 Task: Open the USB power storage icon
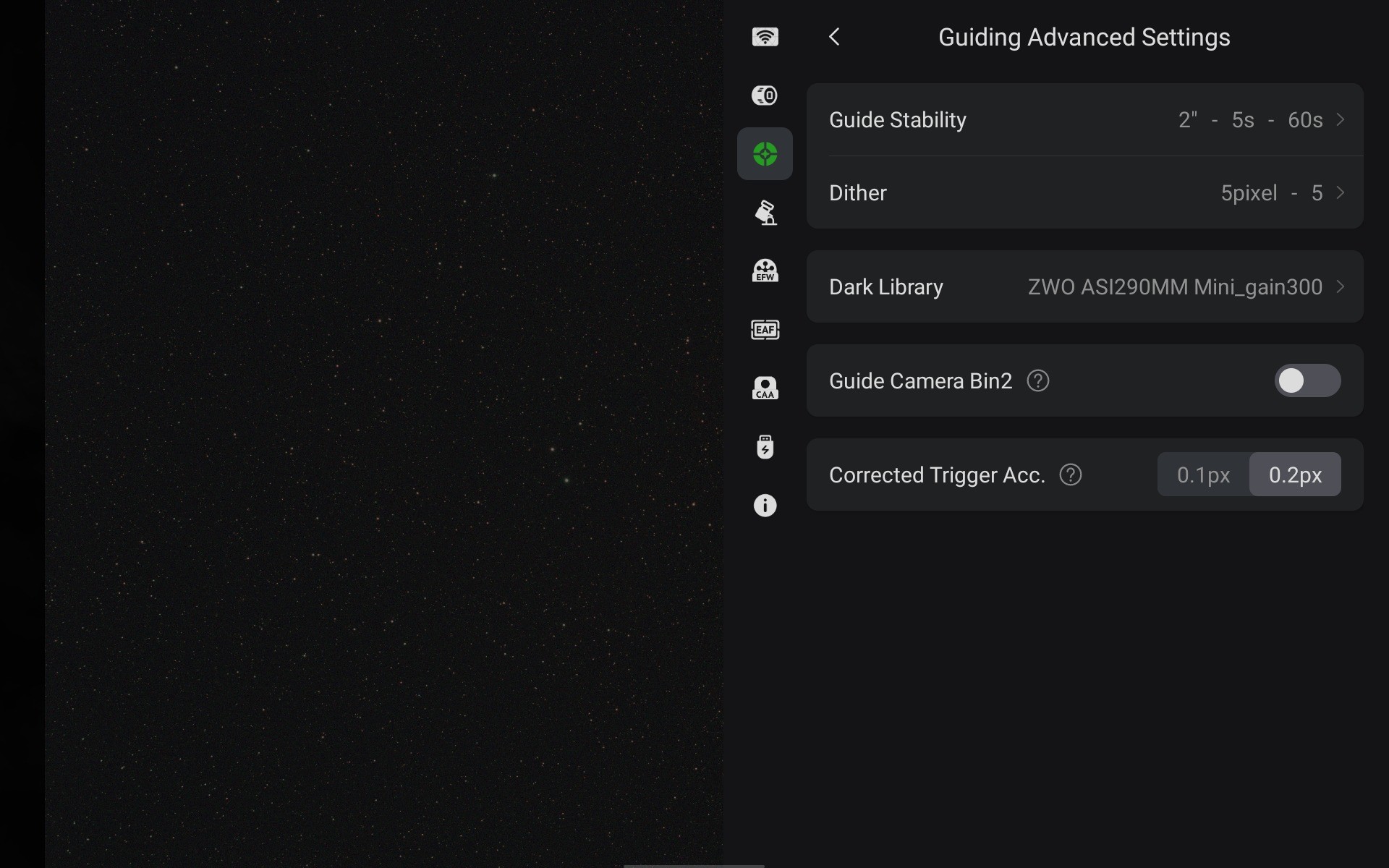[x=765, y=446]
